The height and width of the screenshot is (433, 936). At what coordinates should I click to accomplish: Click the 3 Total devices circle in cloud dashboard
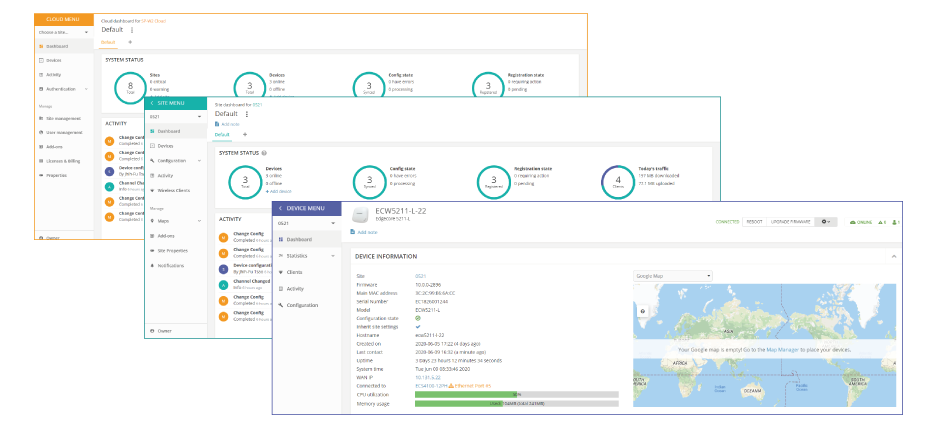[x=250, y=87]
